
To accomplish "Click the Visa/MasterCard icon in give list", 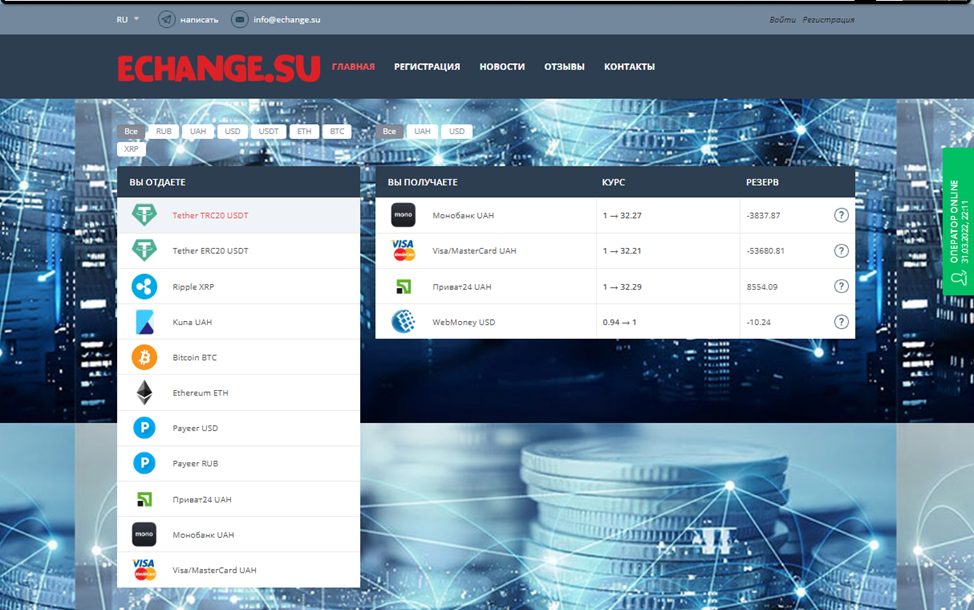I will tap(144, 570).
